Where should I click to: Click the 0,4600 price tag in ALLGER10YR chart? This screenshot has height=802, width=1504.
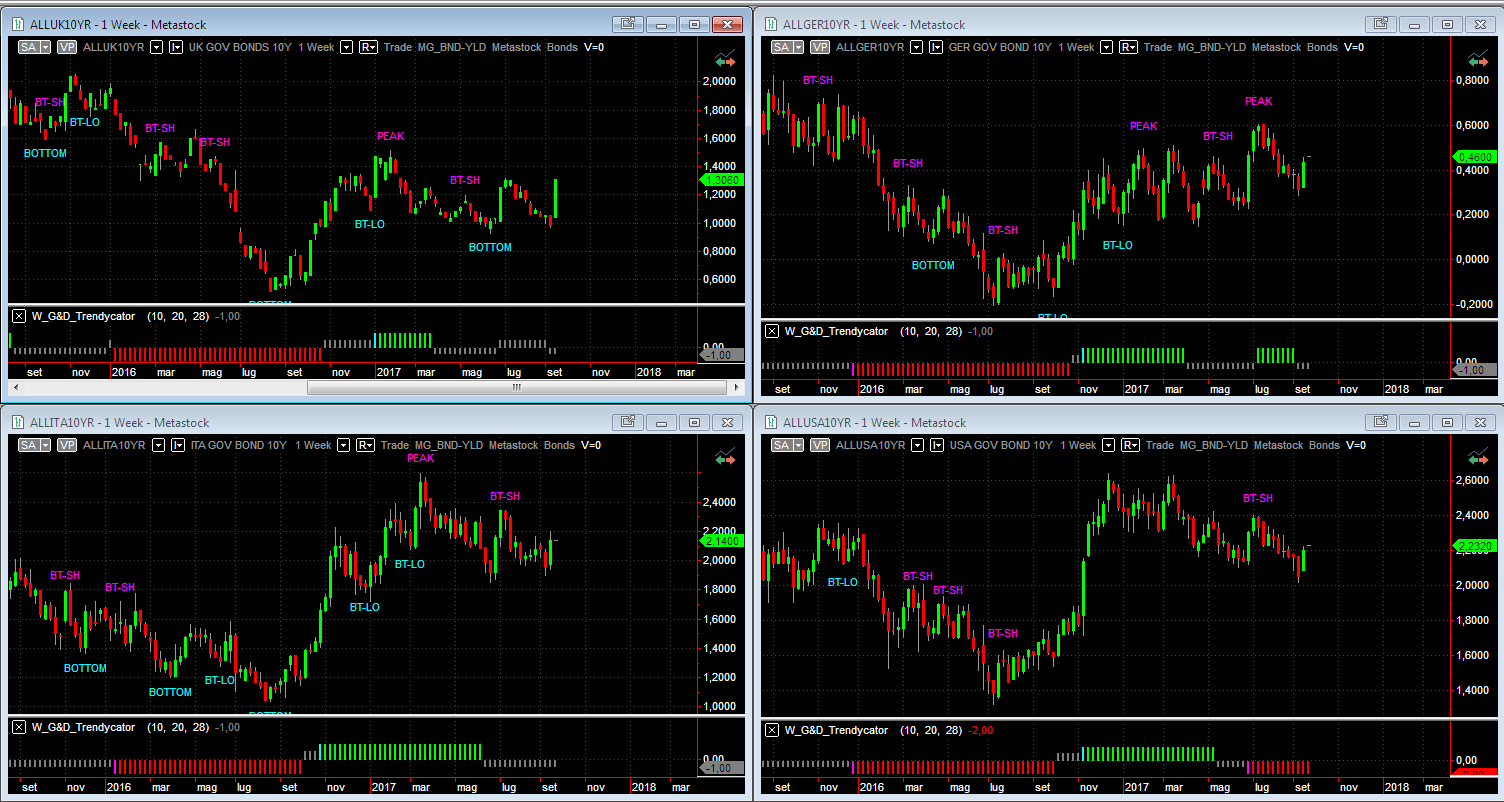click(x=1474, y=157)
